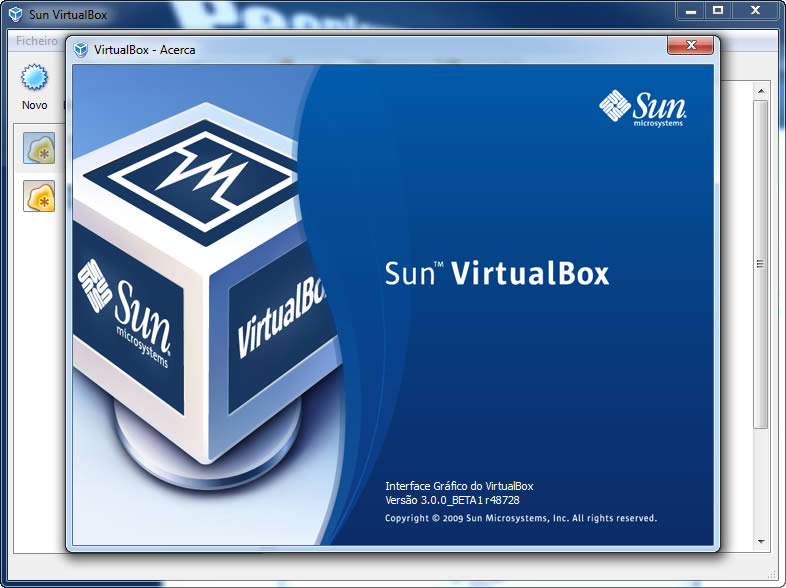Click the 'Interface Gráfico do VirtualBox' text

pyautogui.click(x=459, y=486)
